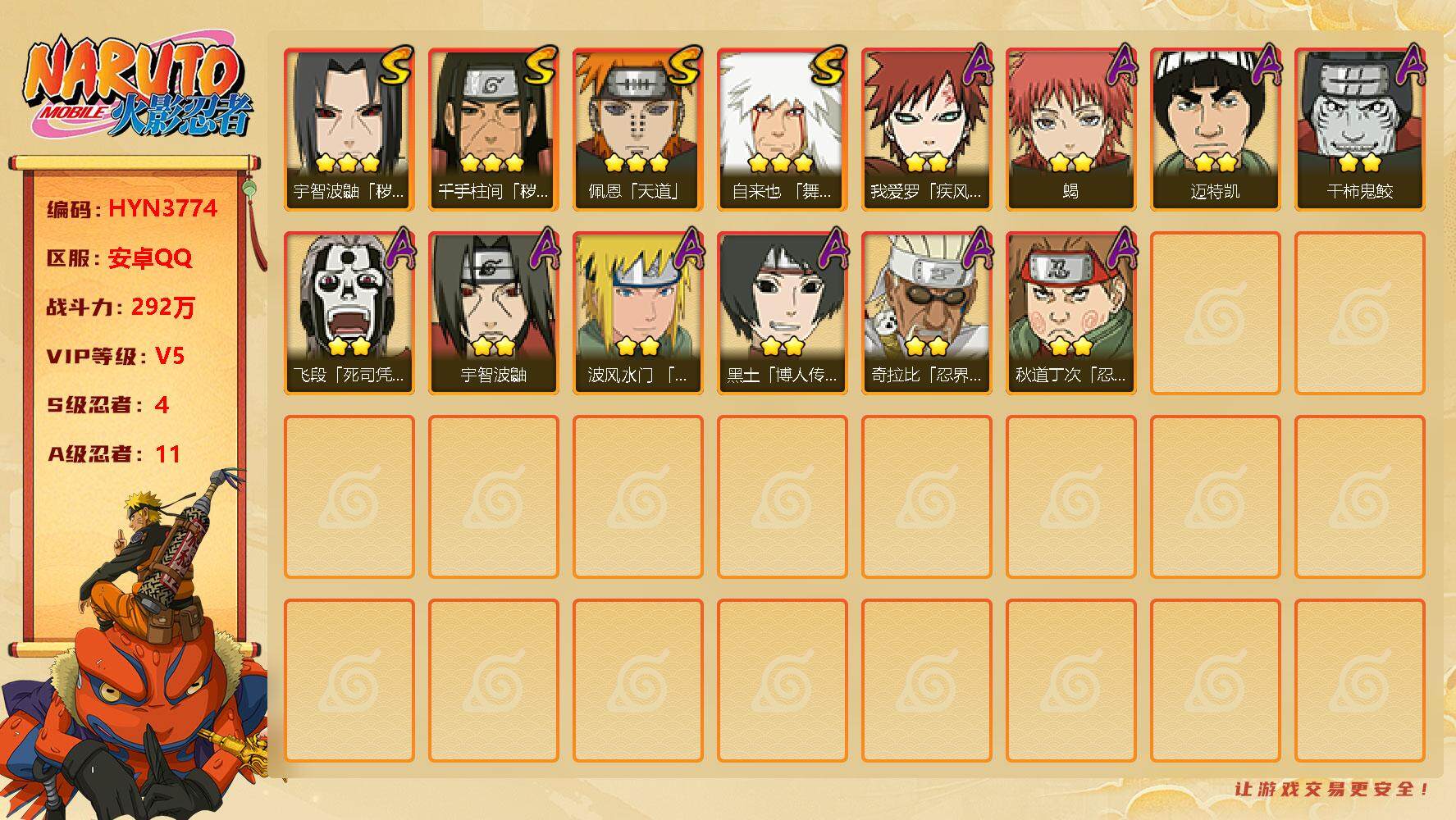Select the 波风水门 blonde ninja card
Viewport: 1456px width, 820px height.
[637, 313]
